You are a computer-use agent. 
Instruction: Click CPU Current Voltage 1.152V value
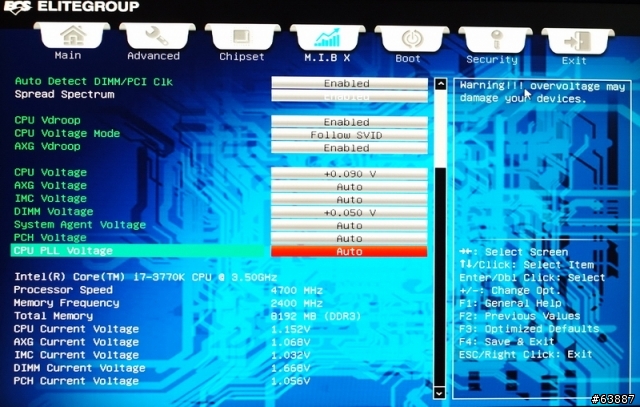click(x=290, y=329)
